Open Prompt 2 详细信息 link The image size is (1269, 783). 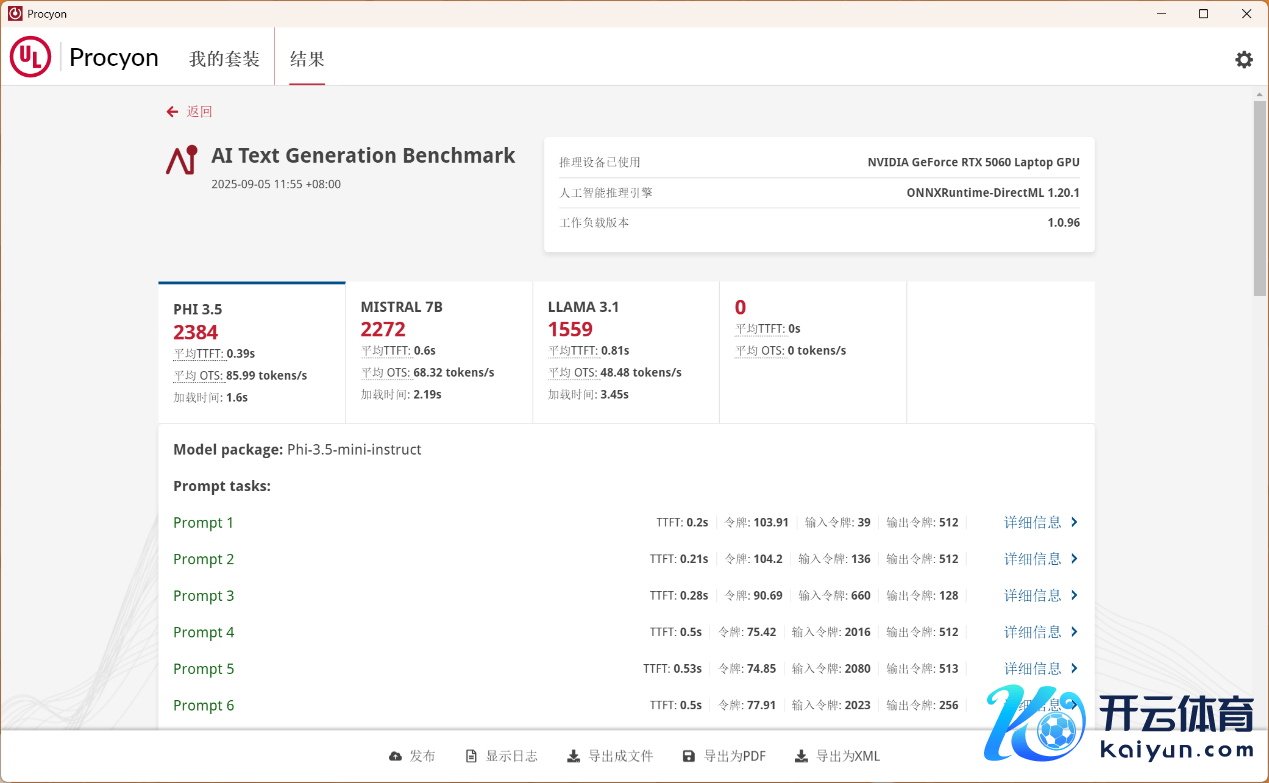1032,559
